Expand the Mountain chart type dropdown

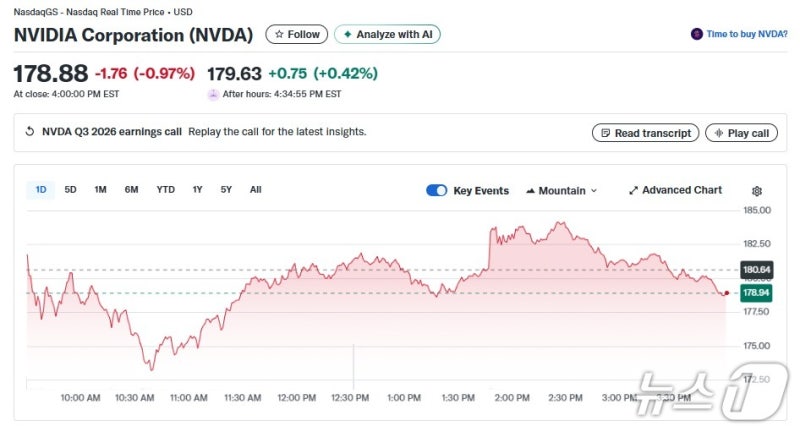coord(561,190)
